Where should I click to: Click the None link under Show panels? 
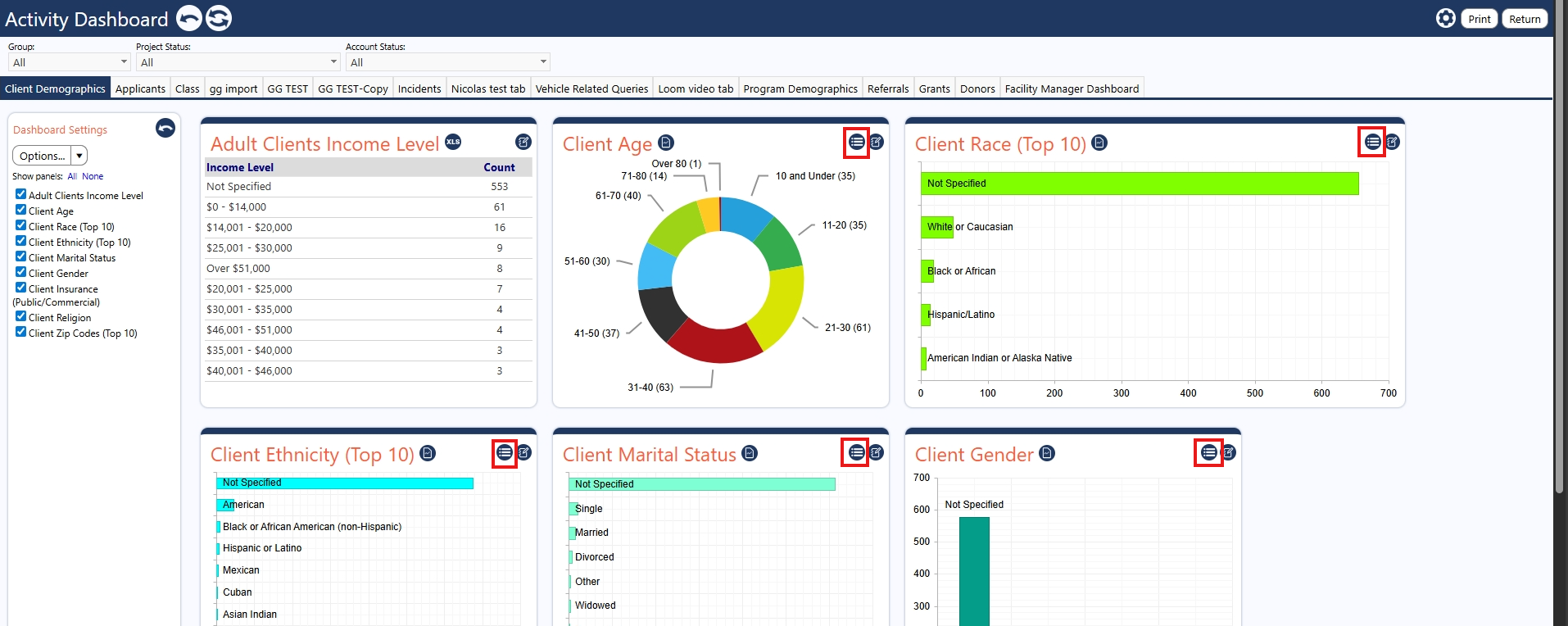tap(93, 176)
